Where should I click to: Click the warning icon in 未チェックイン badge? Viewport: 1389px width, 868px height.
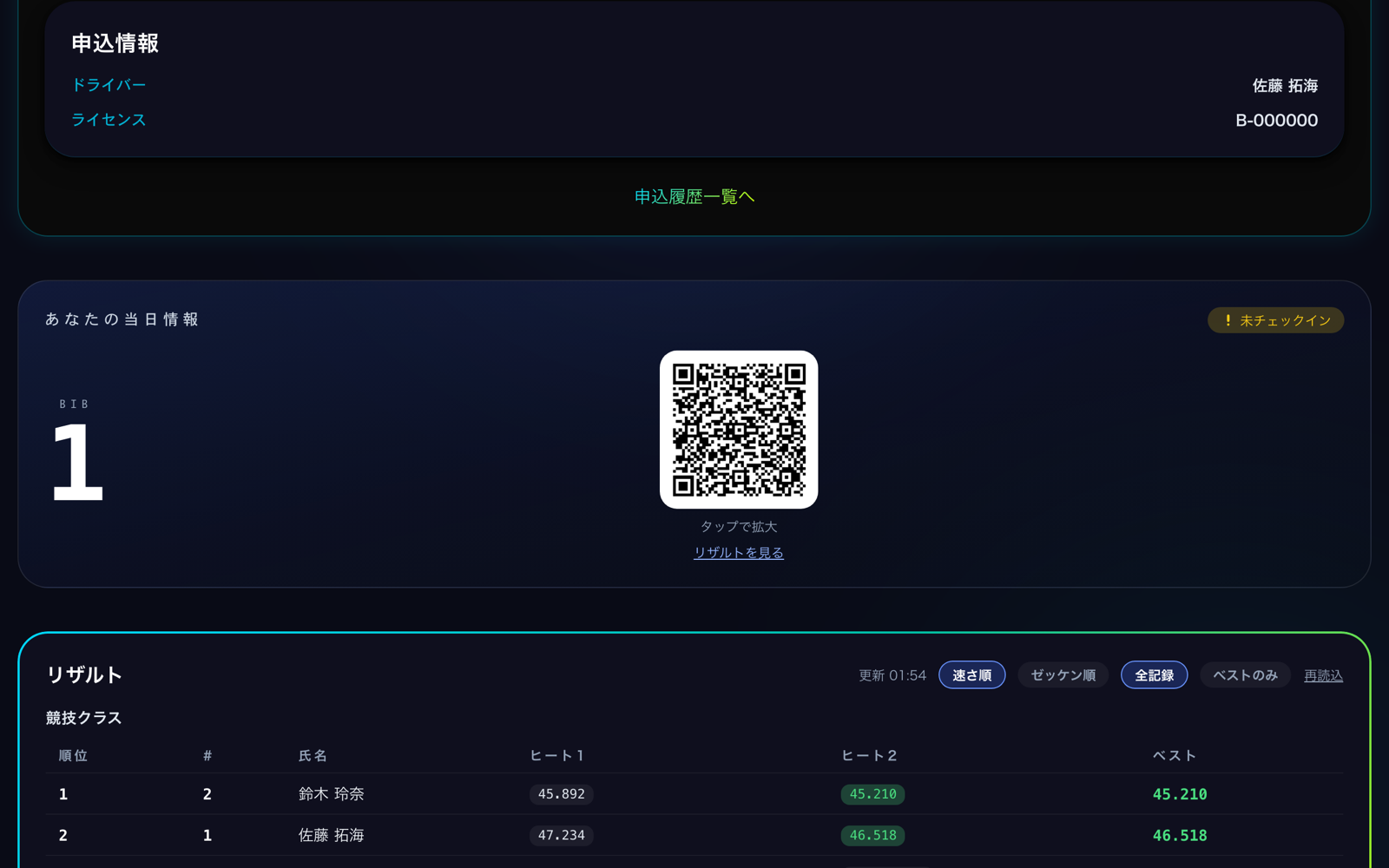[1228, 320]
